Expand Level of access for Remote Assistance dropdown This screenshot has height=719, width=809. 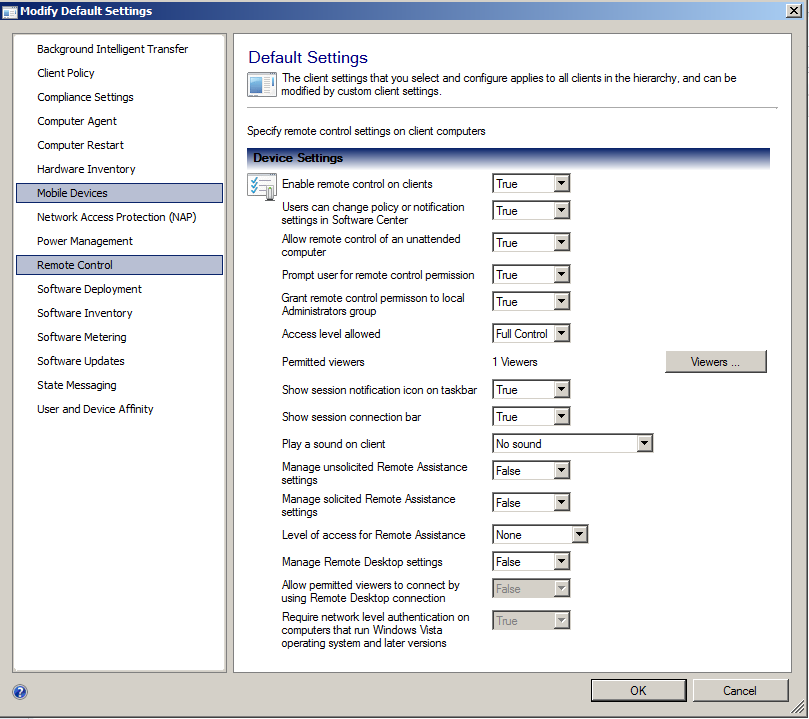point(578,534)
